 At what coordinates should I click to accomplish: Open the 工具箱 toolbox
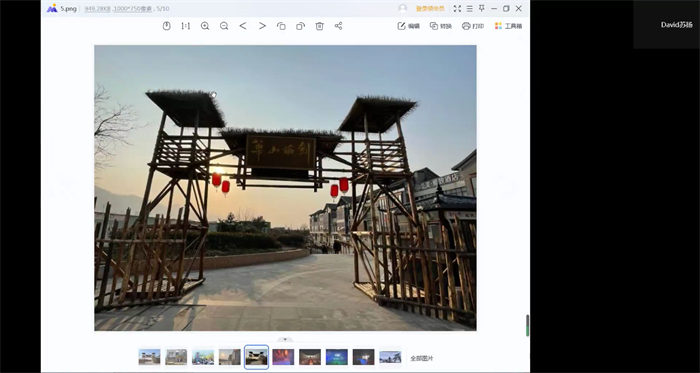(508, 26)
